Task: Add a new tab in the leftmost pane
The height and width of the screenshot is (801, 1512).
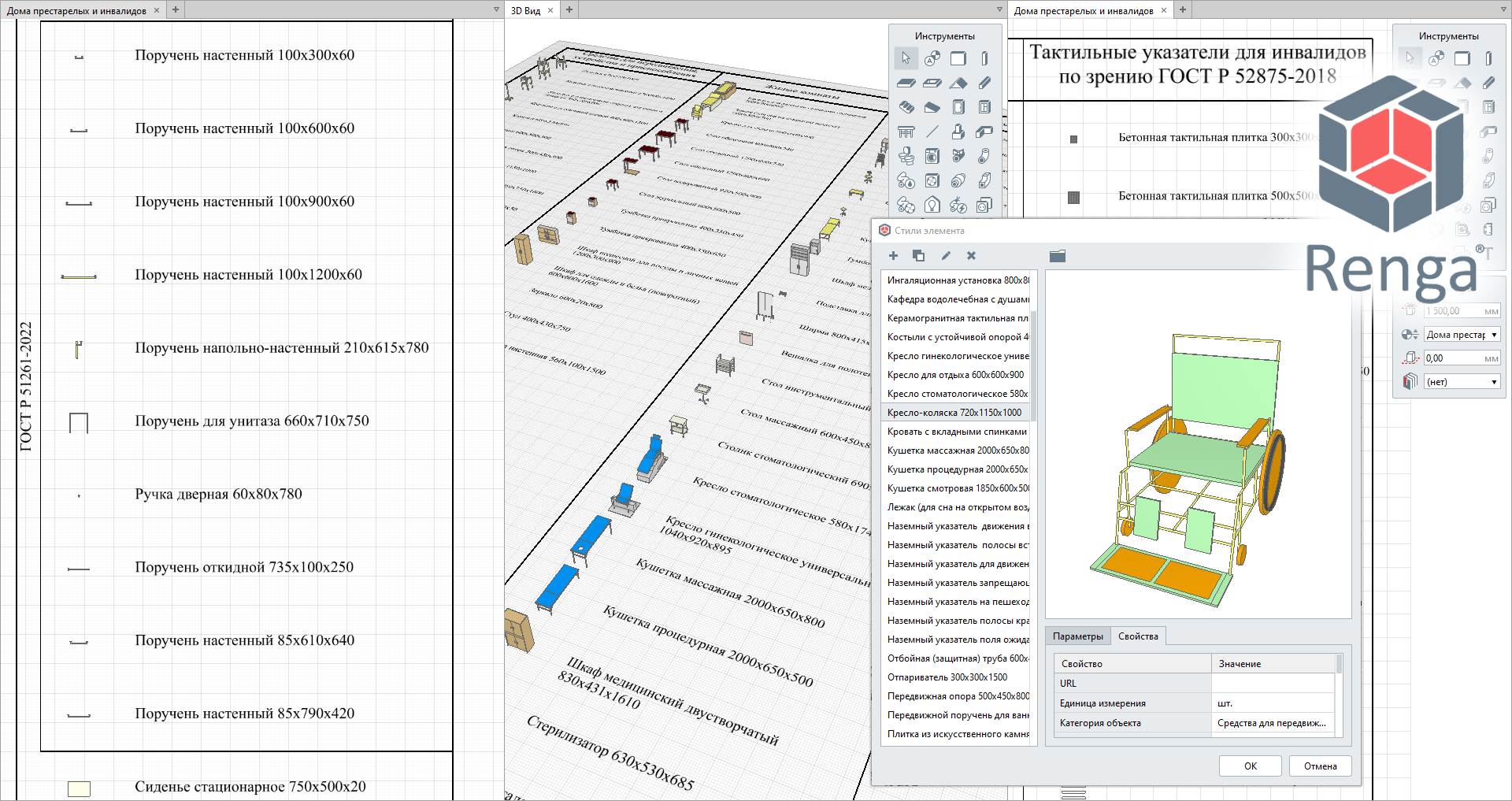Action: (x=175, y=10)
